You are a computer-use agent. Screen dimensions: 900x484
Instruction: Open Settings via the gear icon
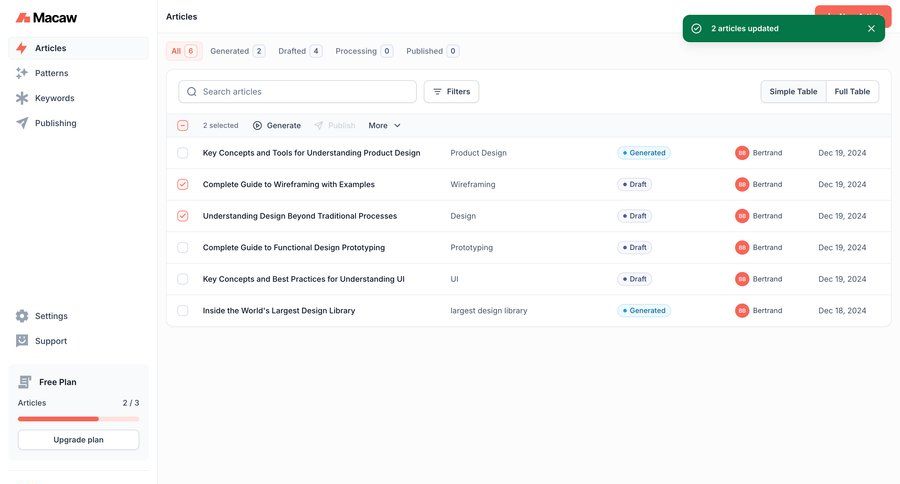[22, 316]
